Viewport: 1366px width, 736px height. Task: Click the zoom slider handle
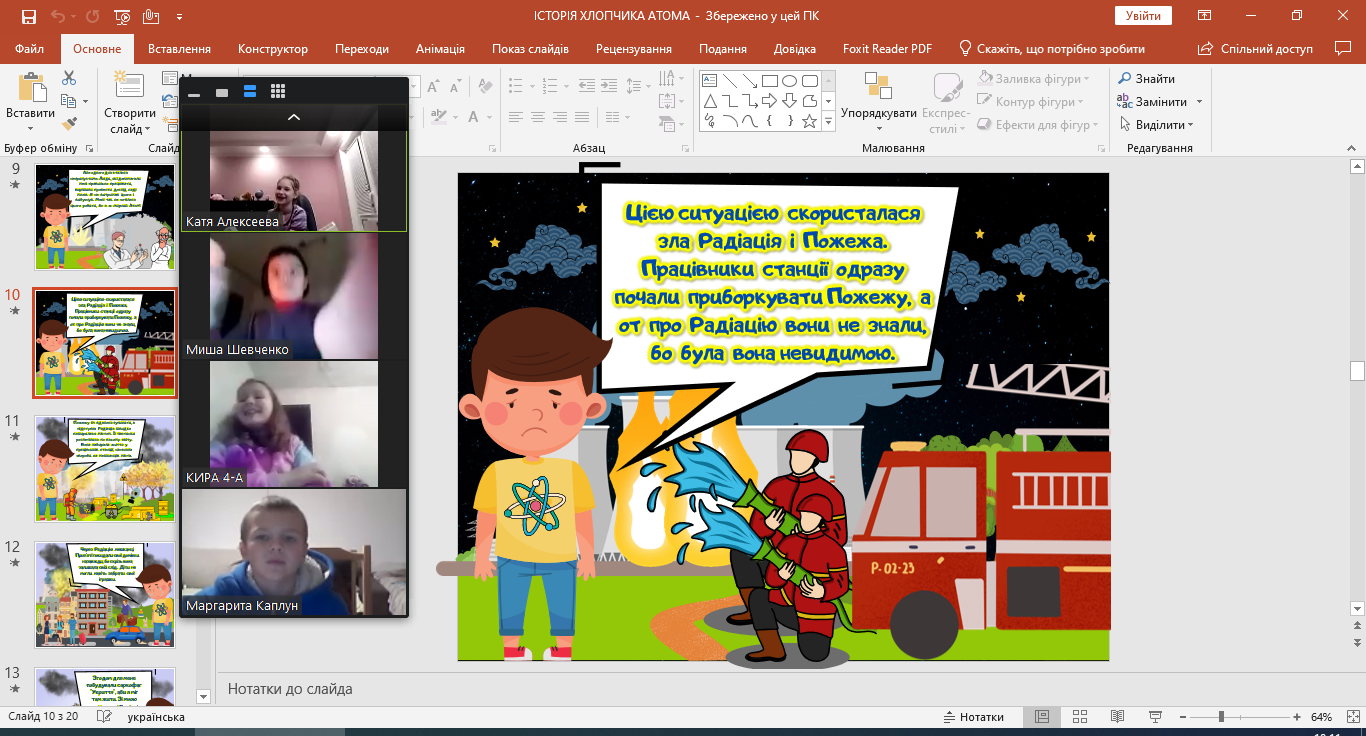[x=1221, y=717]
